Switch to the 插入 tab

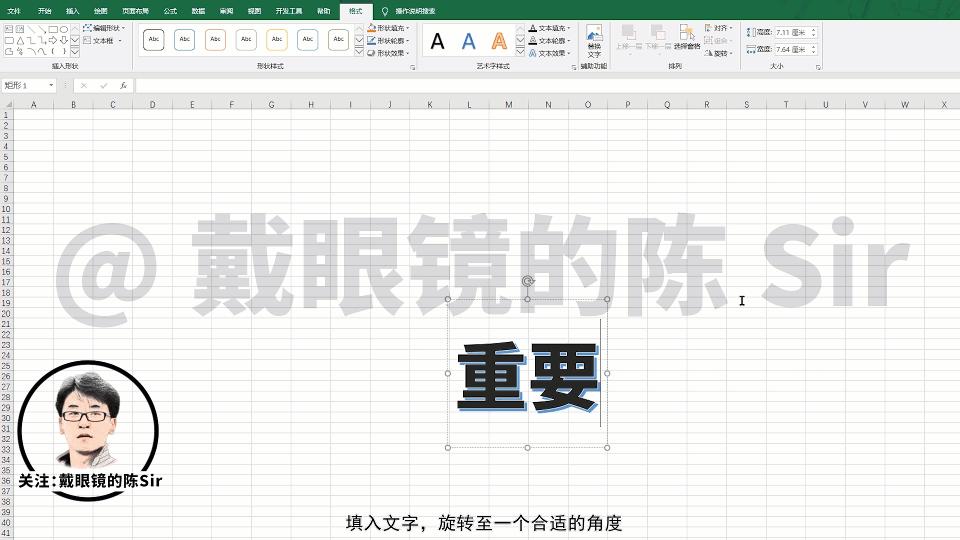point(72,11)
